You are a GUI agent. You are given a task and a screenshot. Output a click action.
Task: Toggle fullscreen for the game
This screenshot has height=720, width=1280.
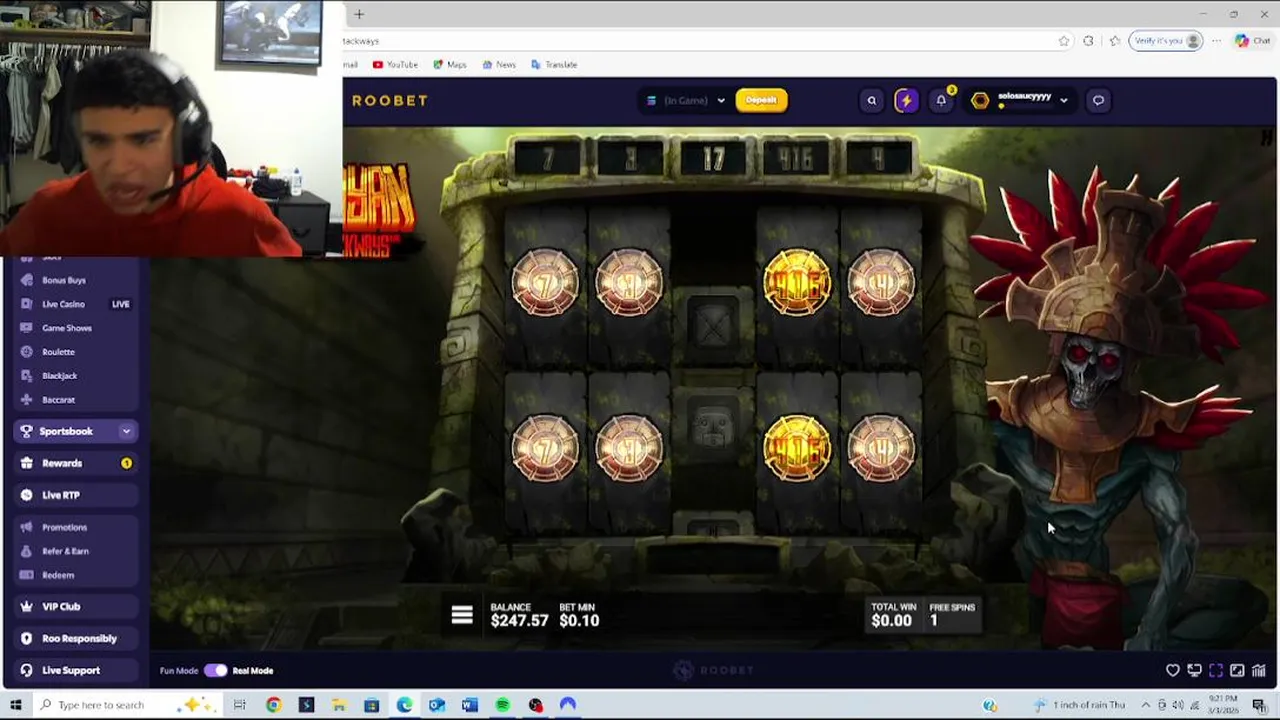[x=1216, y=671]
